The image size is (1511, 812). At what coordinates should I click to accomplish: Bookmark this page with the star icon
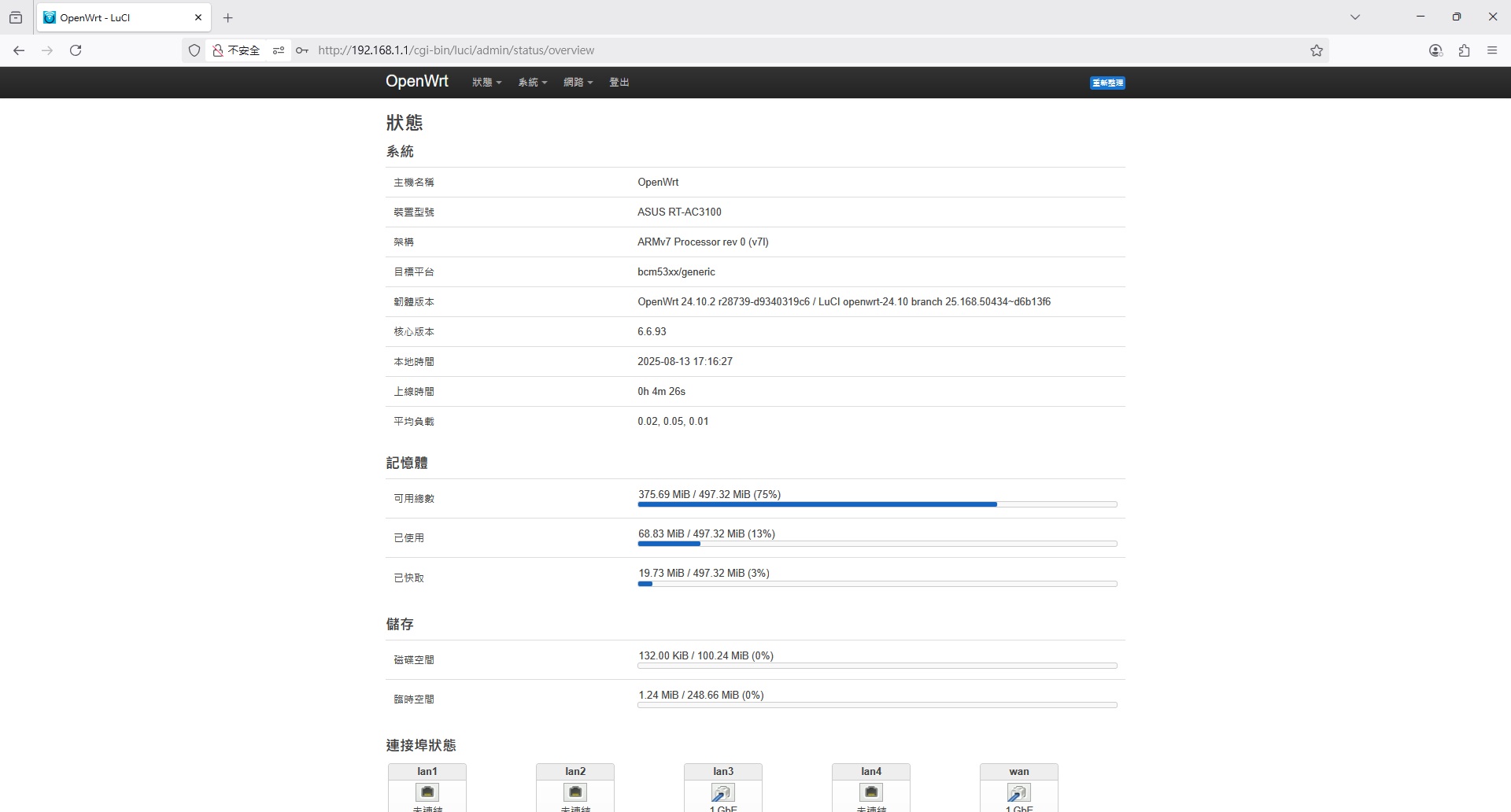1317,50
